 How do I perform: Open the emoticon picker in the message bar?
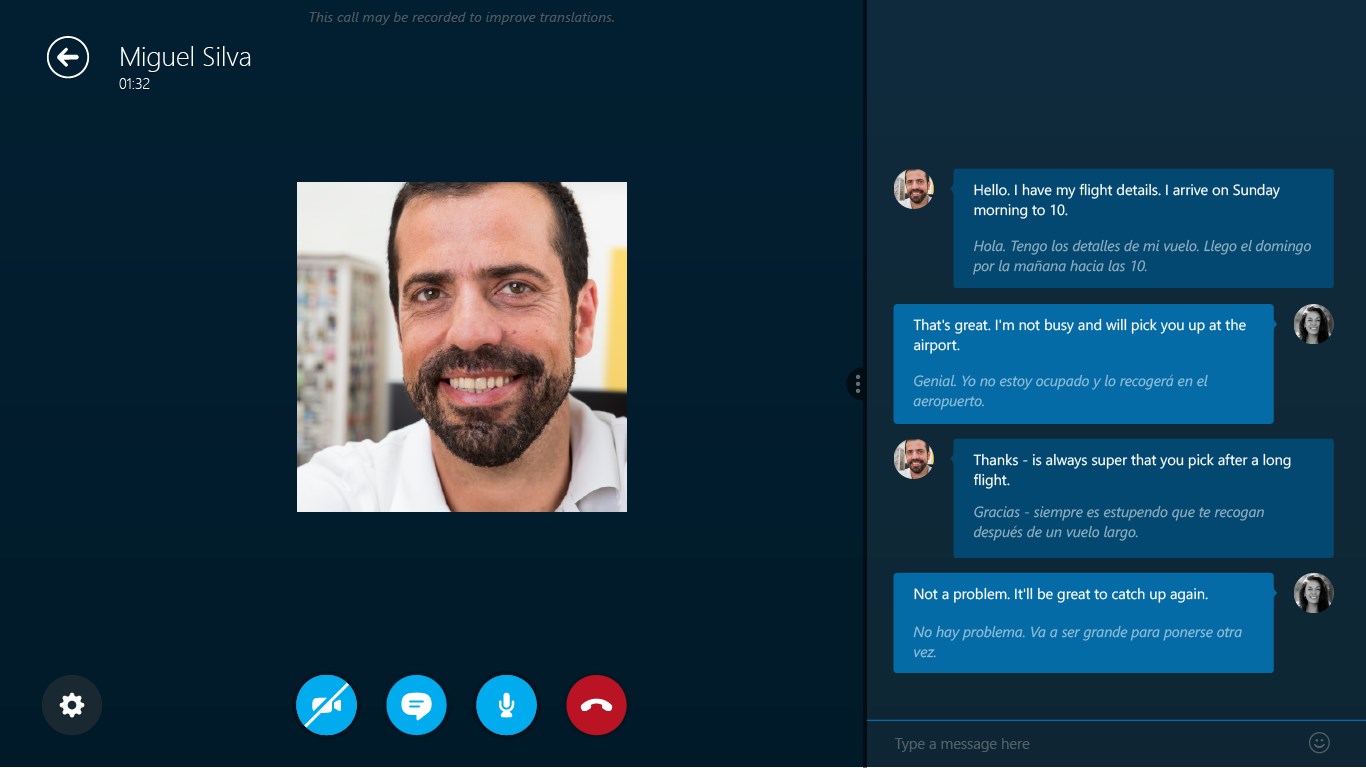tap(1317, 743)
